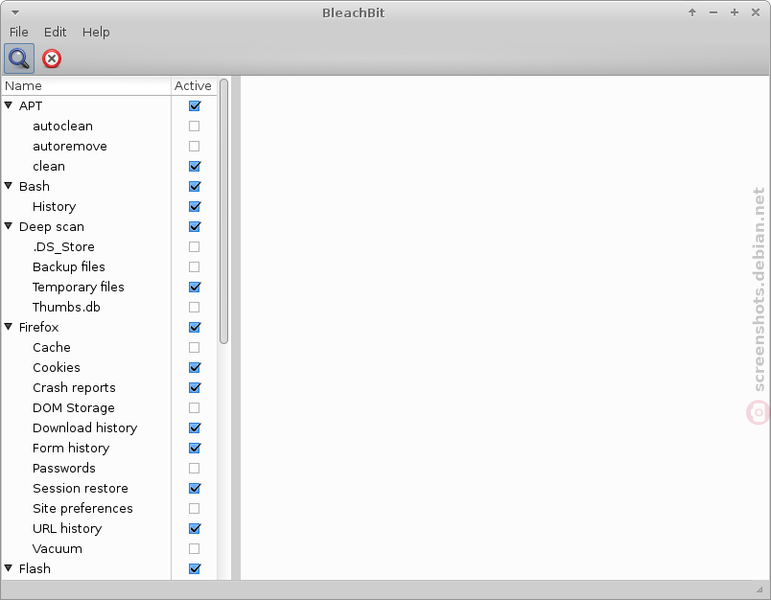The height and width of the screenshot is (600, 771).
Task: Uncheck the Crash reports checkbox
Action: click(x=194, y=388)
